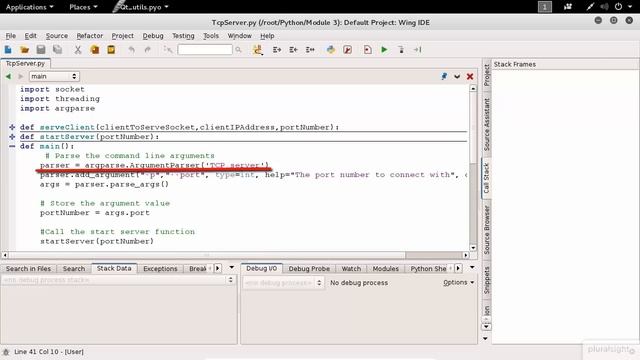Switch to the Search in Files tab
This screenshot has height=360, width=640.
[x=29, y=269]
